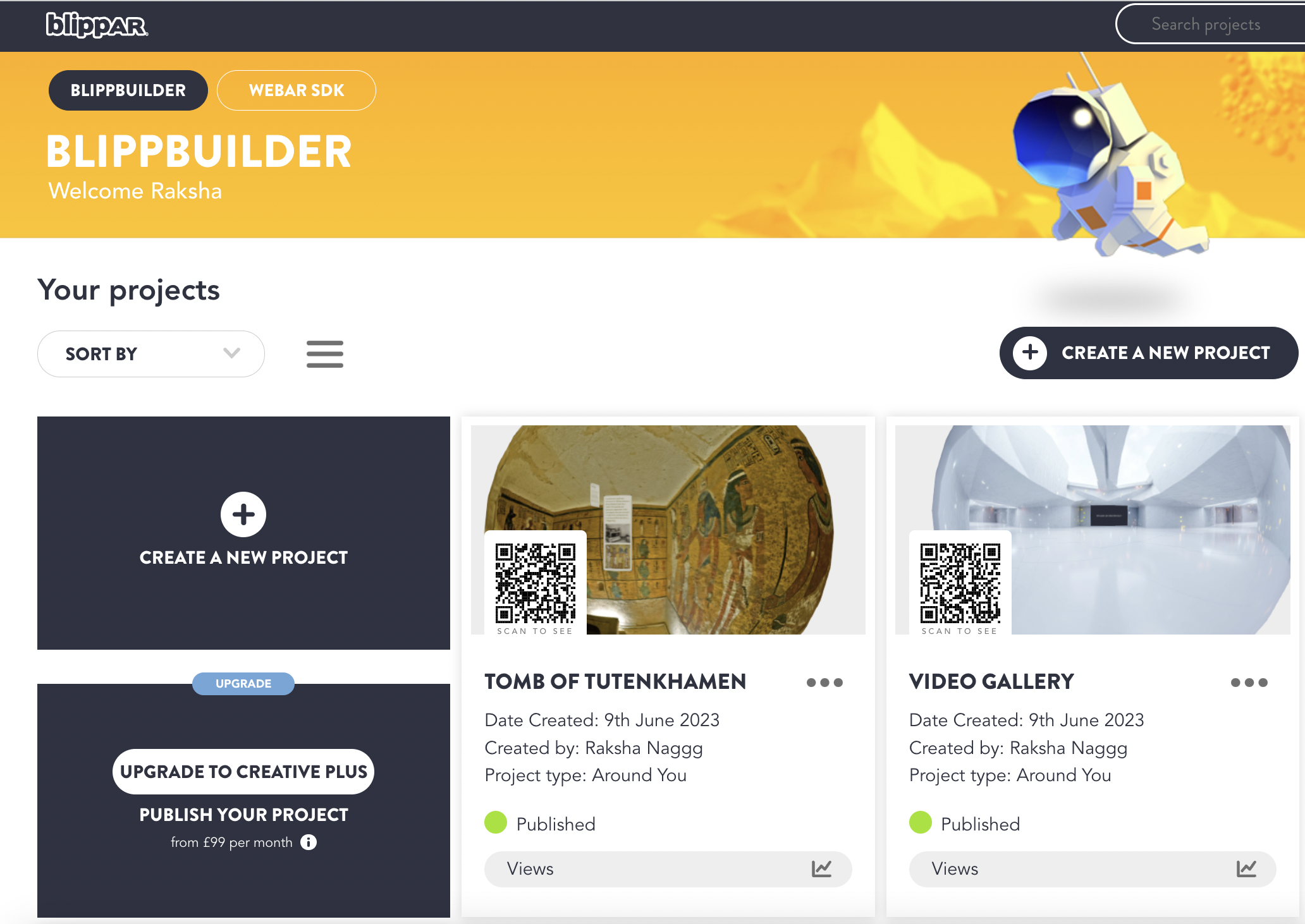
Task: Click the chart icon in Video Gallery Views
Action: (x=1246, y=869)
